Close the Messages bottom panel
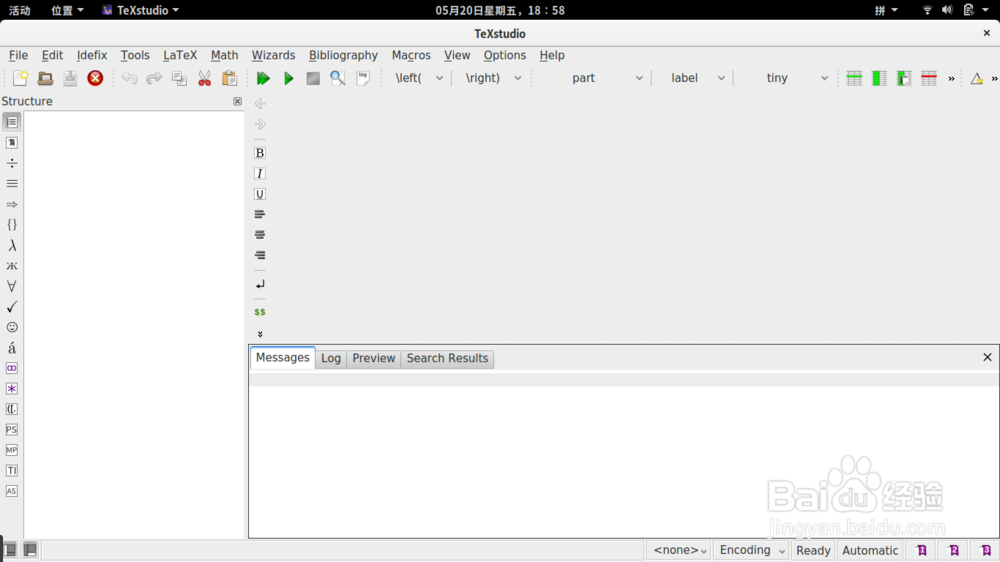The width and height of the screenshot is (1000, 562). click(987, 357)
